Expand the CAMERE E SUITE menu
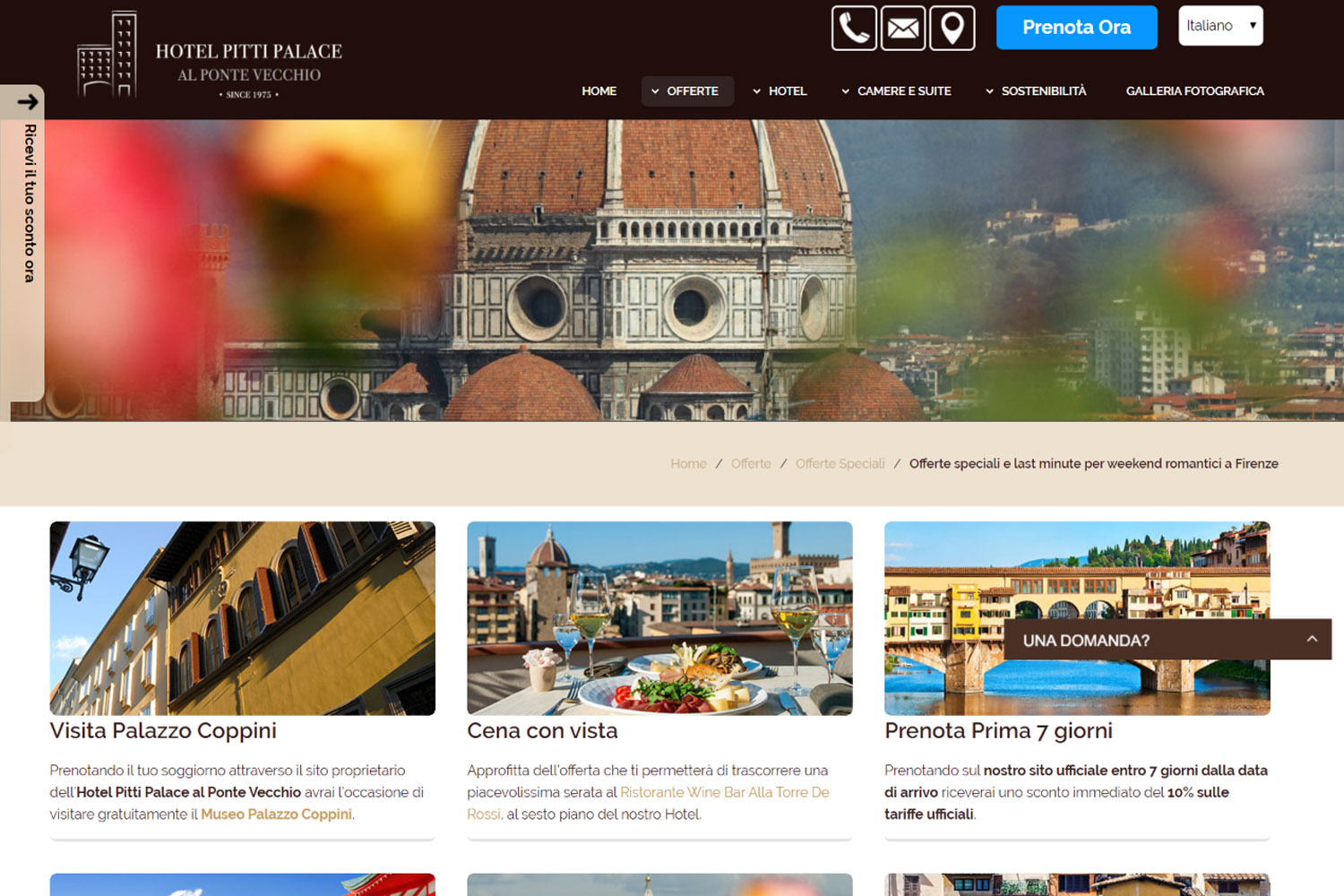1344x896 pixels. 896,91
